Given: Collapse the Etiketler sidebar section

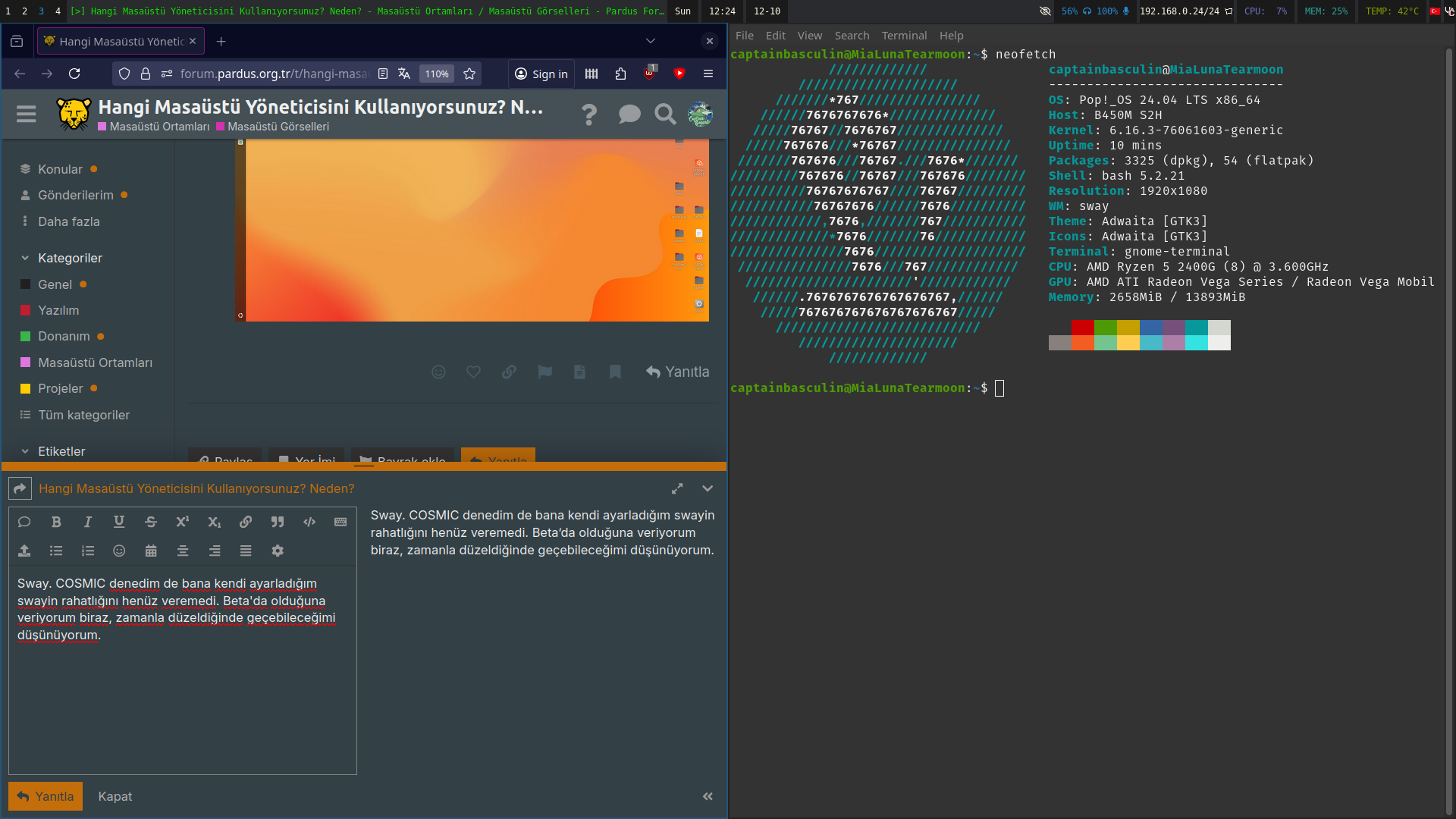Looking at the screenshot, I should pos(25,451).
